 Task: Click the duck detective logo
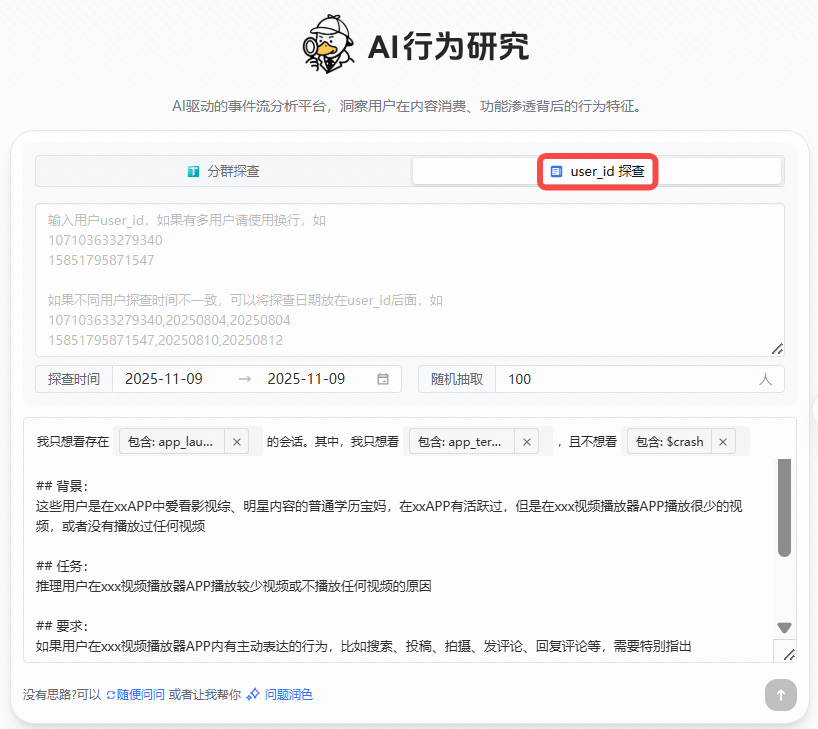coord(329,44)
